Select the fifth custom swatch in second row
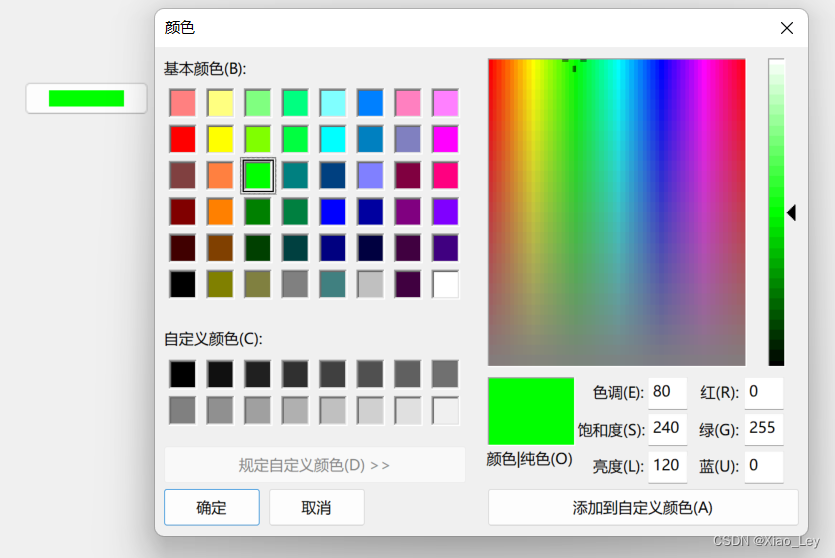Screen dimensions: 835x558 333,411
